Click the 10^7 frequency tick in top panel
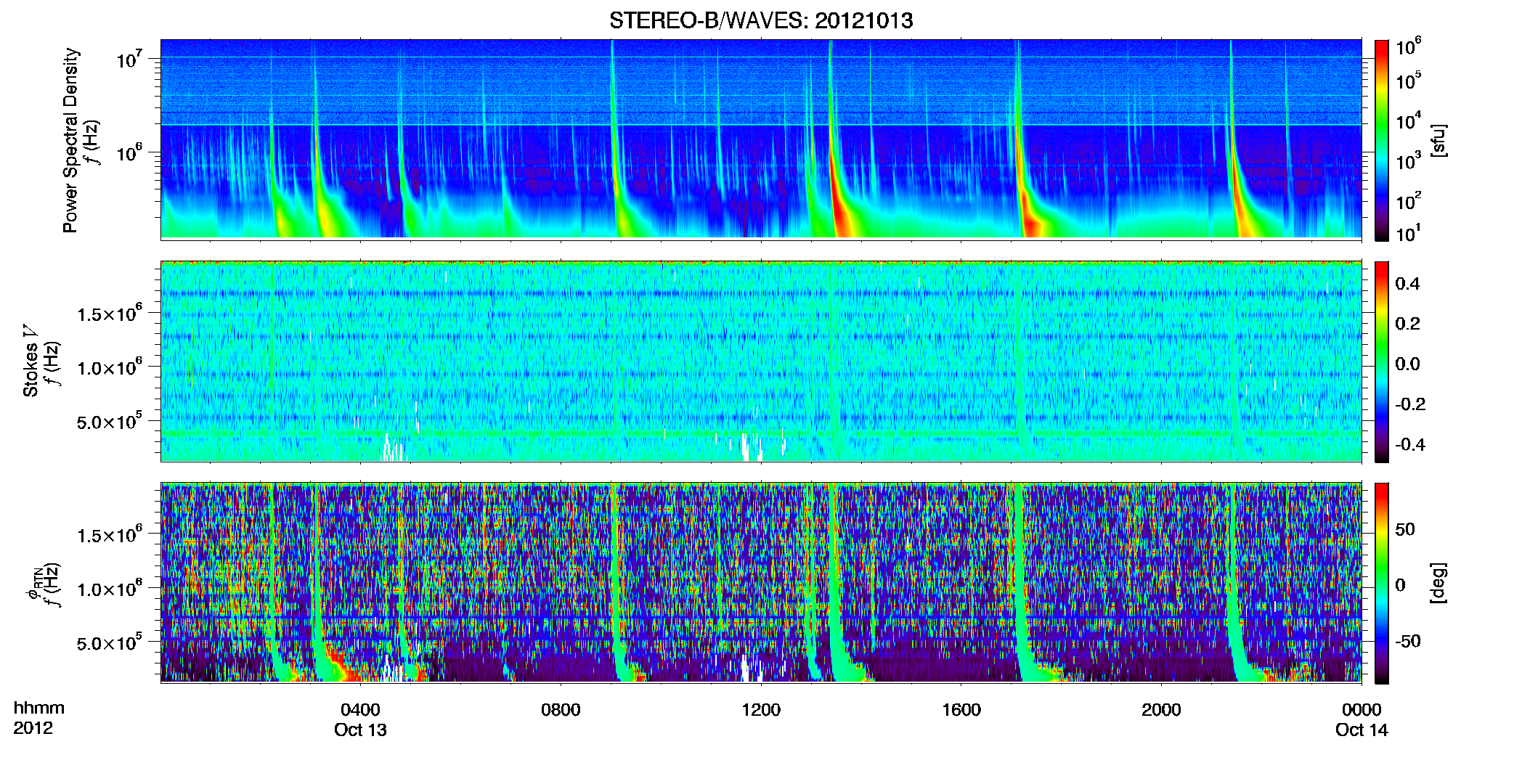 point(130,59)
